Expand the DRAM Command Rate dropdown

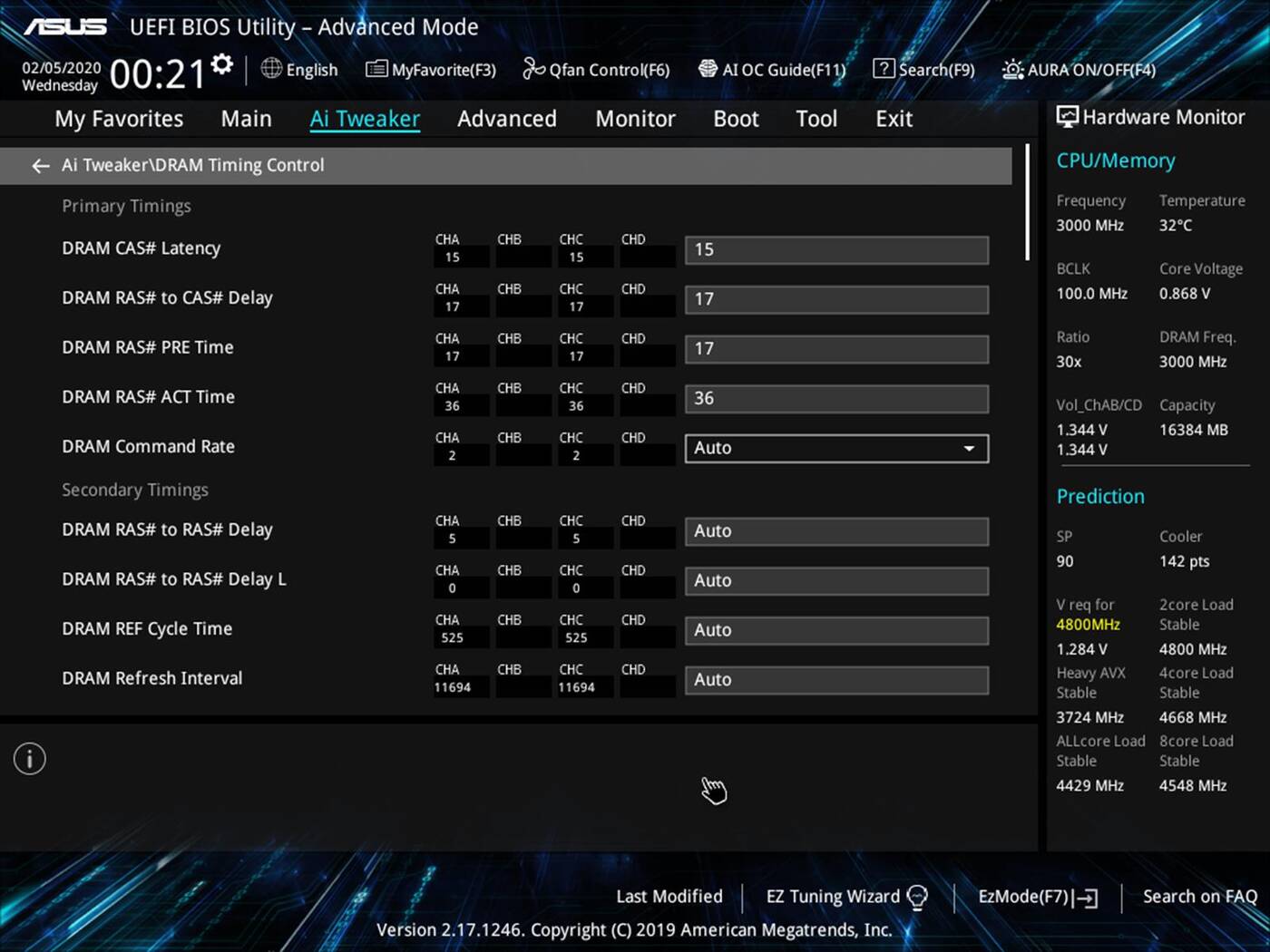tap(968, 448)
